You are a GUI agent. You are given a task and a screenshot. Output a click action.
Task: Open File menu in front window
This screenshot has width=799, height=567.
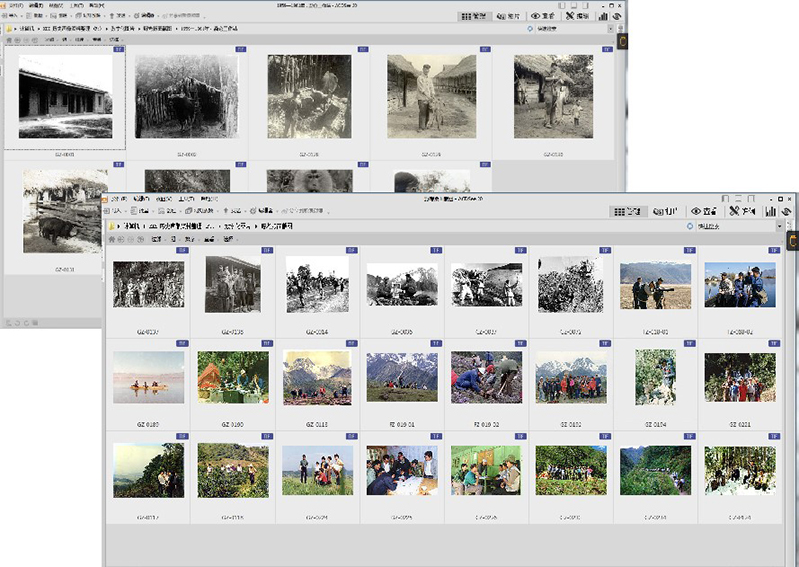(117, 199)
